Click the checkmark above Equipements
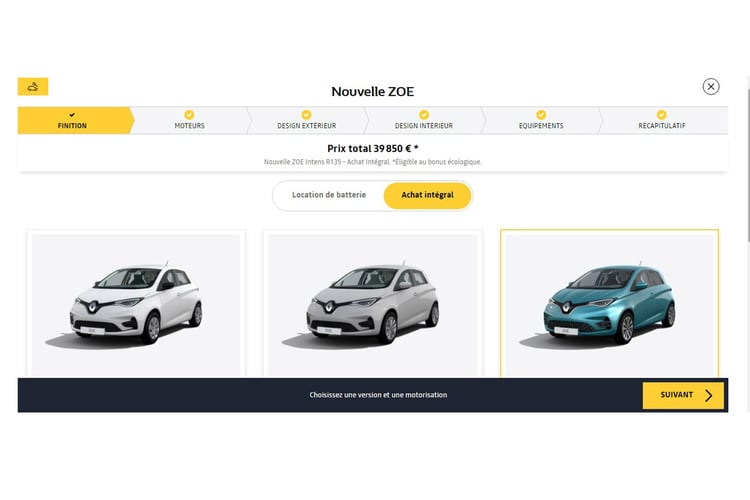Image resolution: width=750 pixels, height=500 pixels. pyautogui.click(x=541, y=114)
